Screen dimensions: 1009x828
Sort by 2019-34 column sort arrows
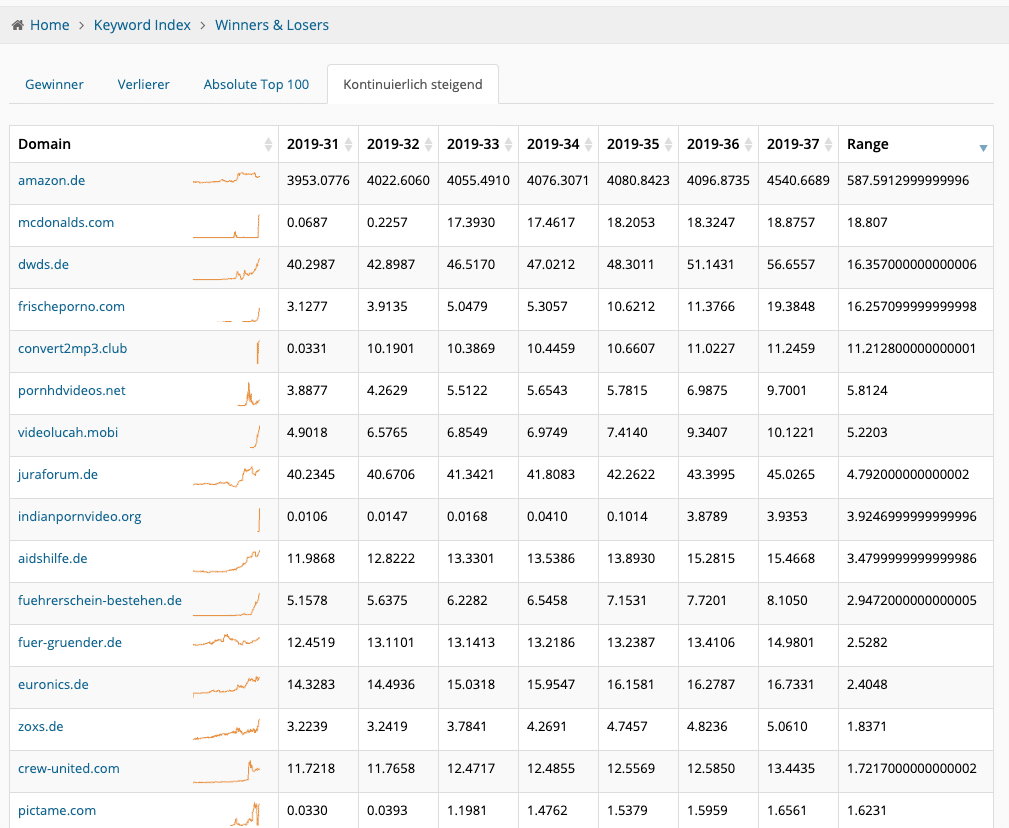[588, 144]
